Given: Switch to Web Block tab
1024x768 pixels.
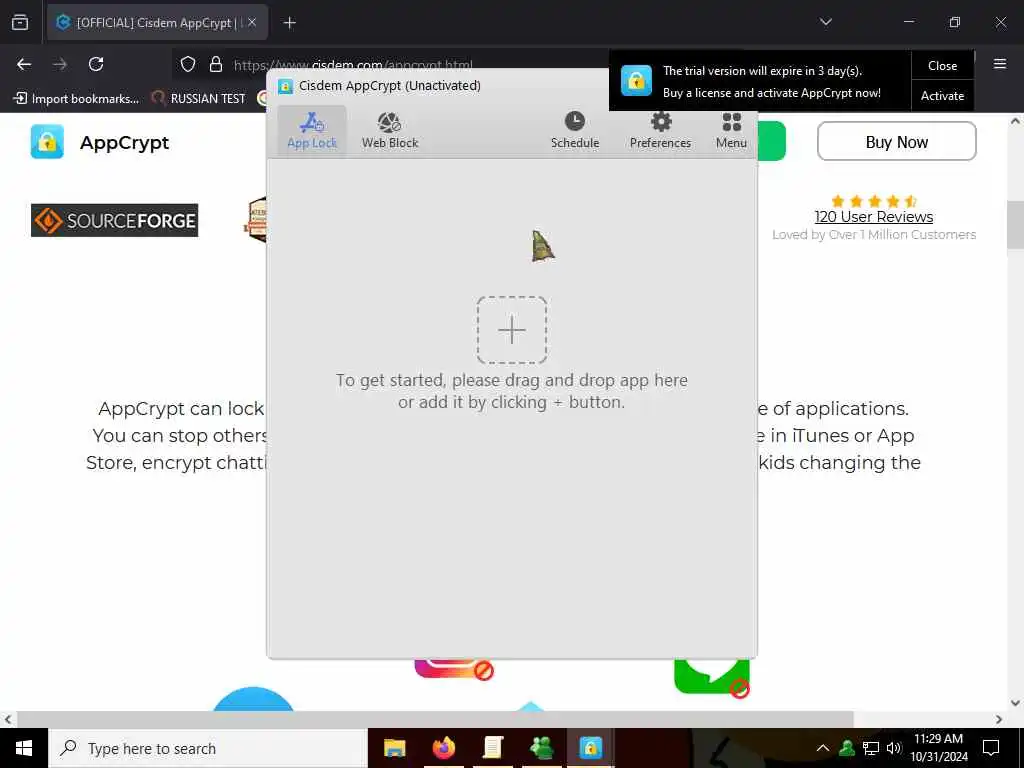Looking at the screenshot, I should pos(390,131).
